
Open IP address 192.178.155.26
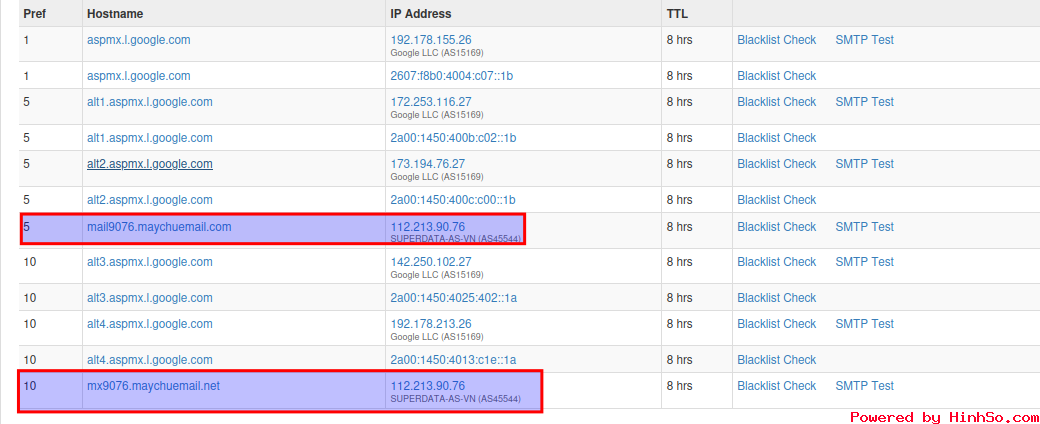[x=430, y=40]
